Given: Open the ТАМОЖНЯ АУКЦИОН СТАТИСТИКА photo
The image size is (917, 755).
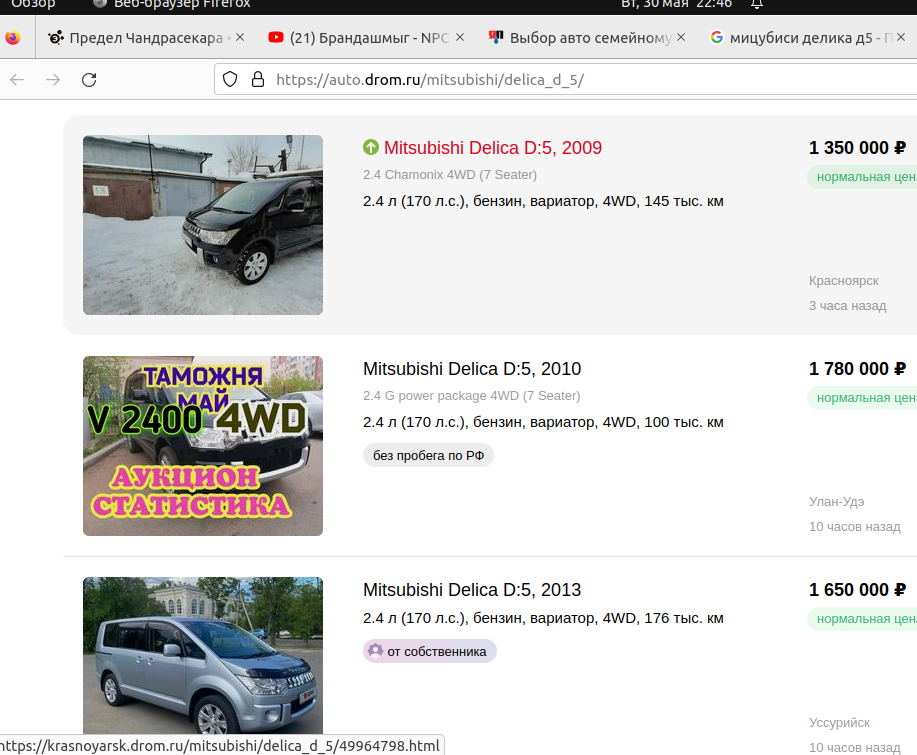Looking at the screenshot, I should (x=203, y=446).
